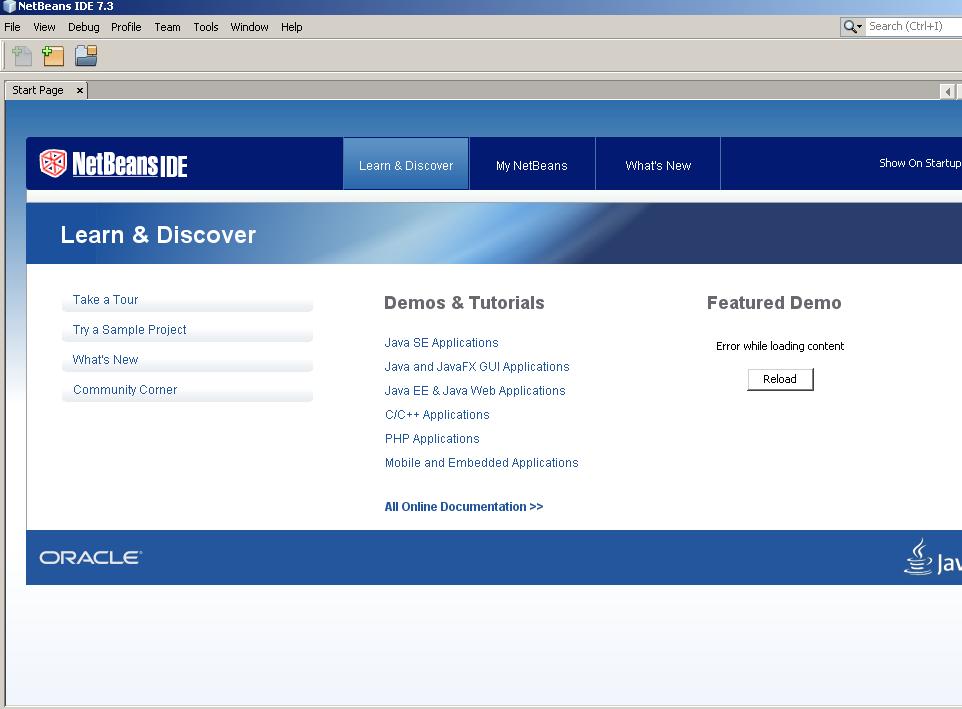The height and width of the screenshot is (709, 962).
Task: Click the New File toolbar icon
Action: pyautogui.click(x=21, y=56)
